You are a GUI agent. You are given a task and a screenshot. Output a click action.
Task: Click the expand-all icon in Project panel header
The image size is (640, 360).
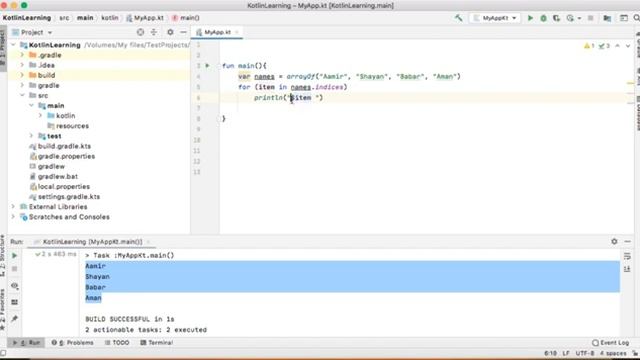tap(154, 32)
